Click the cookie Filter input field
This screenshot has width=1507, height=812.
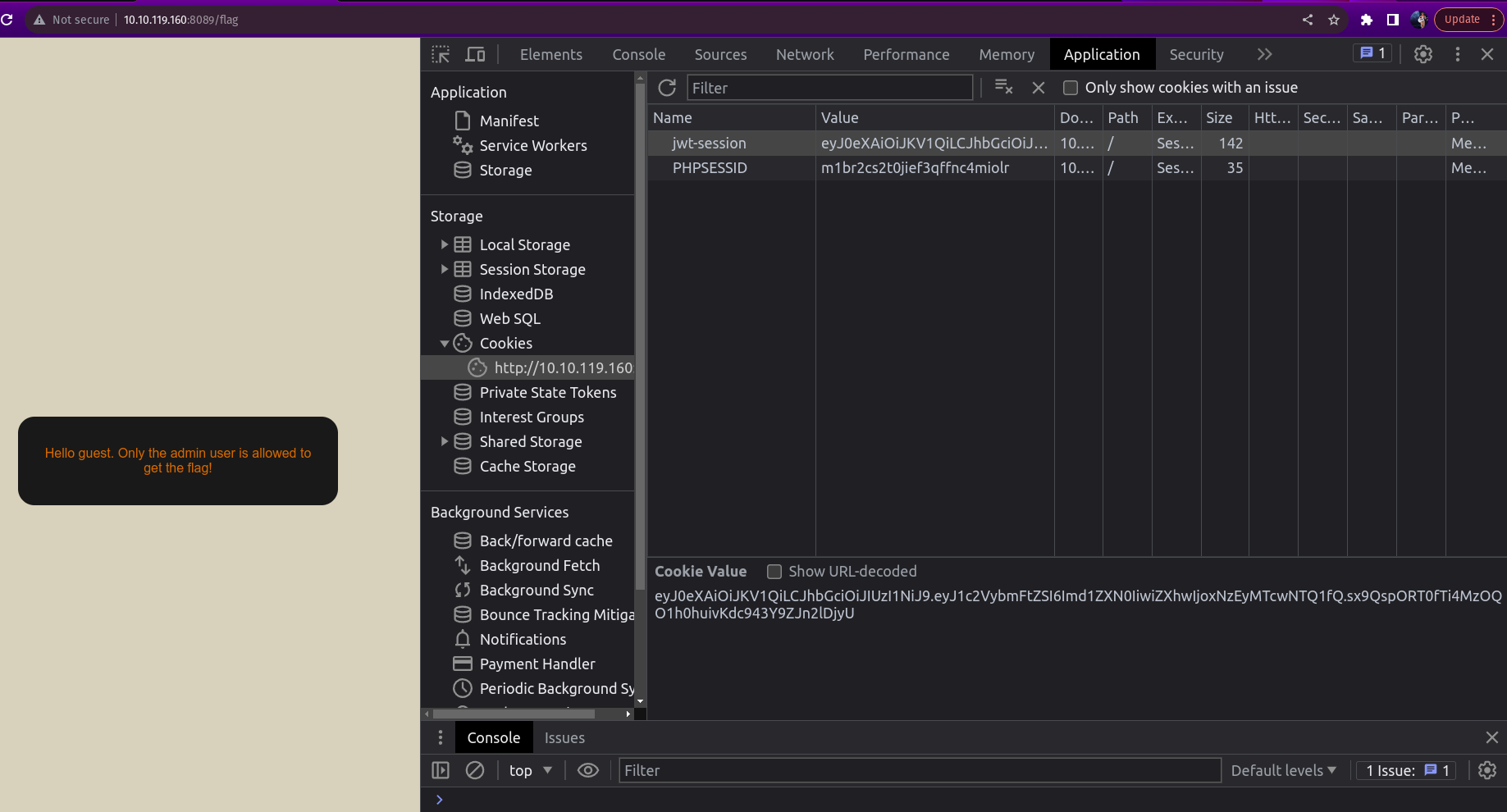829,88
